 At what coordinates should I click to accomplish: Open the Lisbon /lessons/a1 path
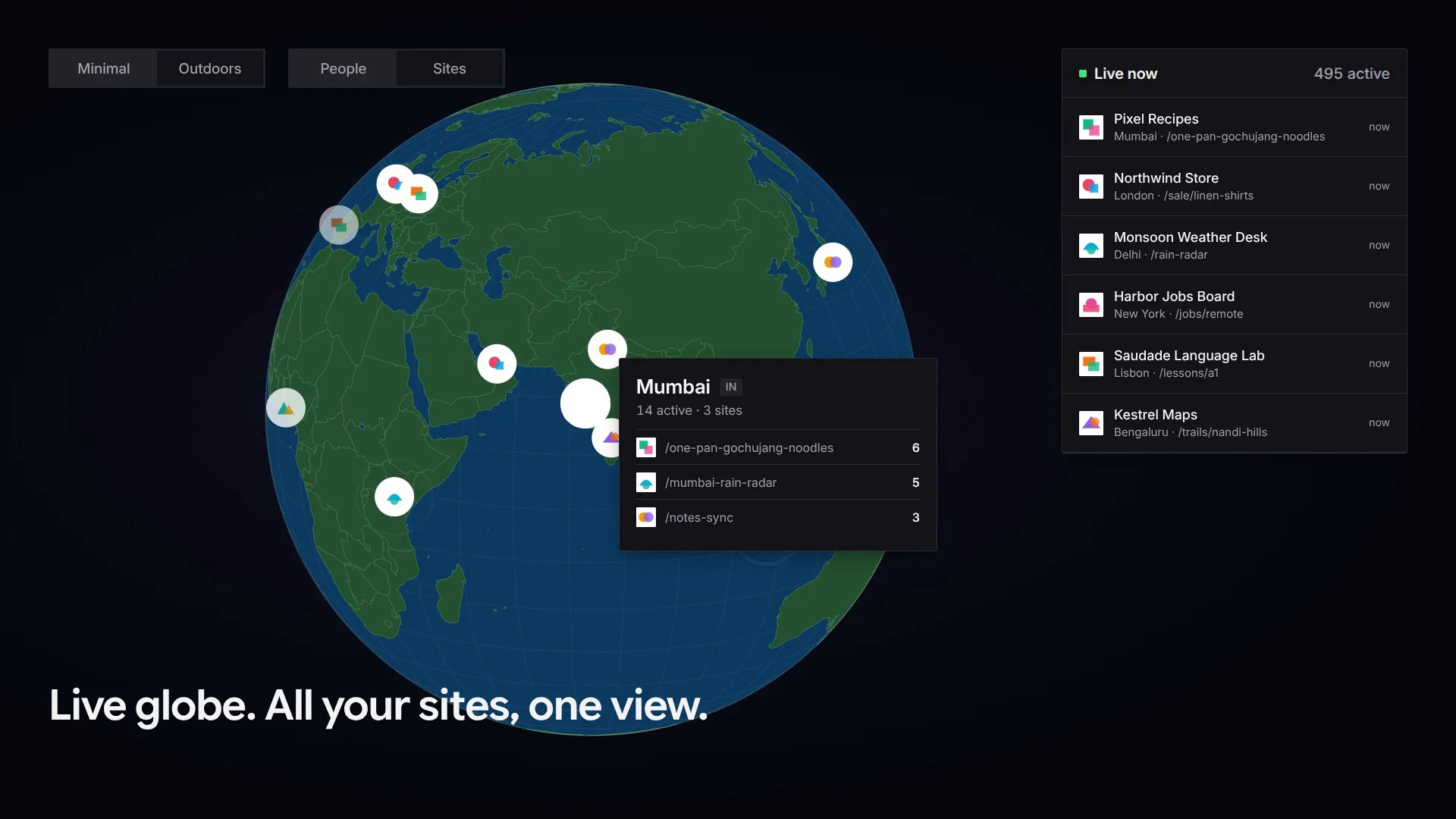click(x=1166, y=373)
